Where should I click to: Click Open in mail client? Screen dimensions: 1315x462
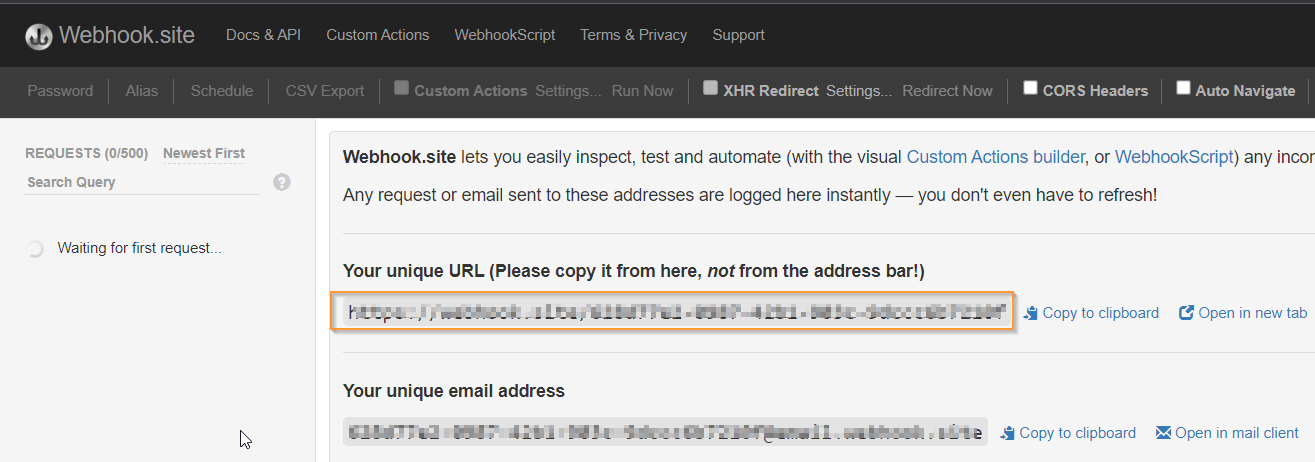(1237, 433)
